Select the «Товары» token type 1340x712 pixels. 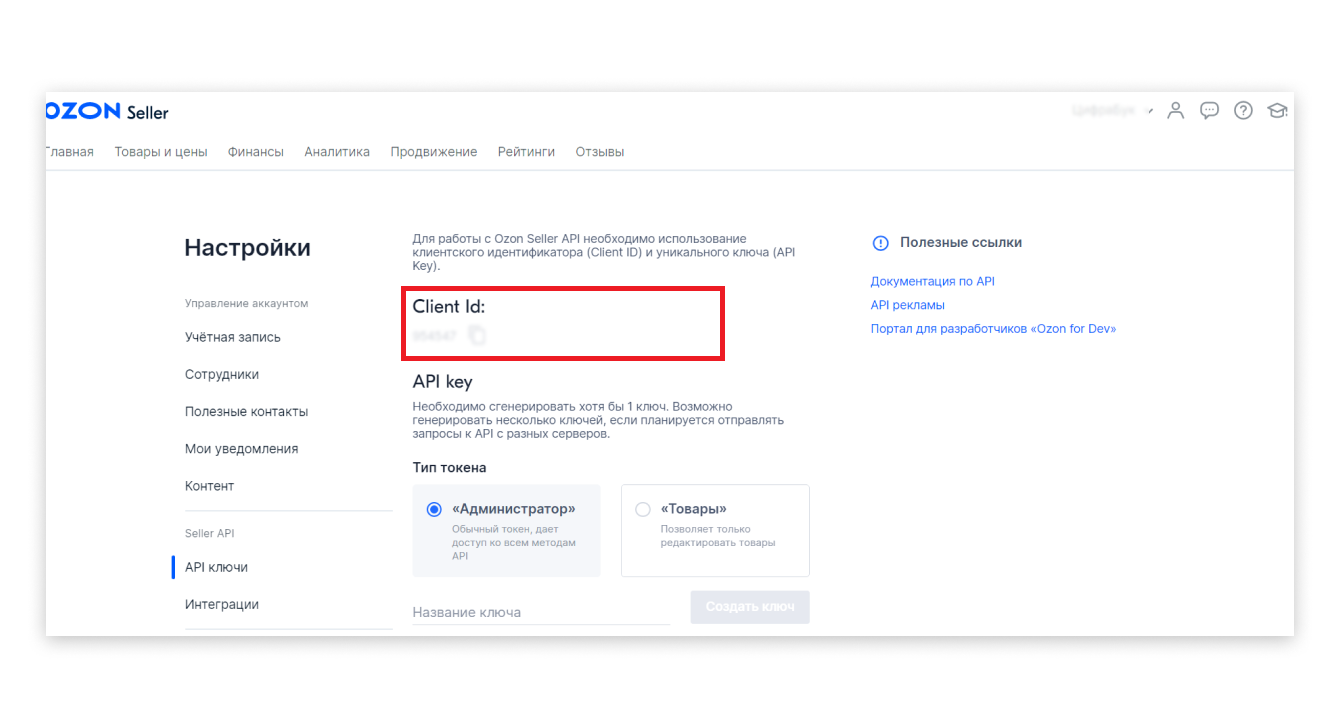tap(715, 531)
